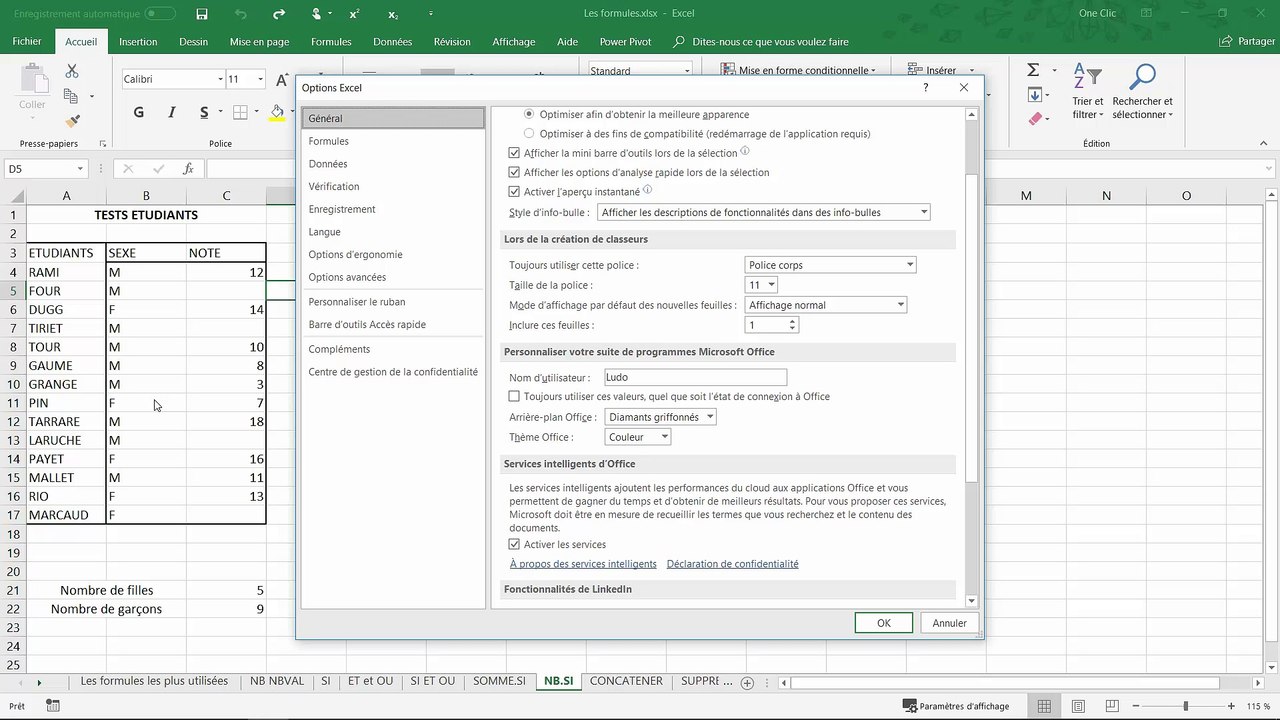This screenshot has height=720, width=1280.
Task: Click OK in Options Excel dialog
Action: pyautogui.click(x=884, y=623)
